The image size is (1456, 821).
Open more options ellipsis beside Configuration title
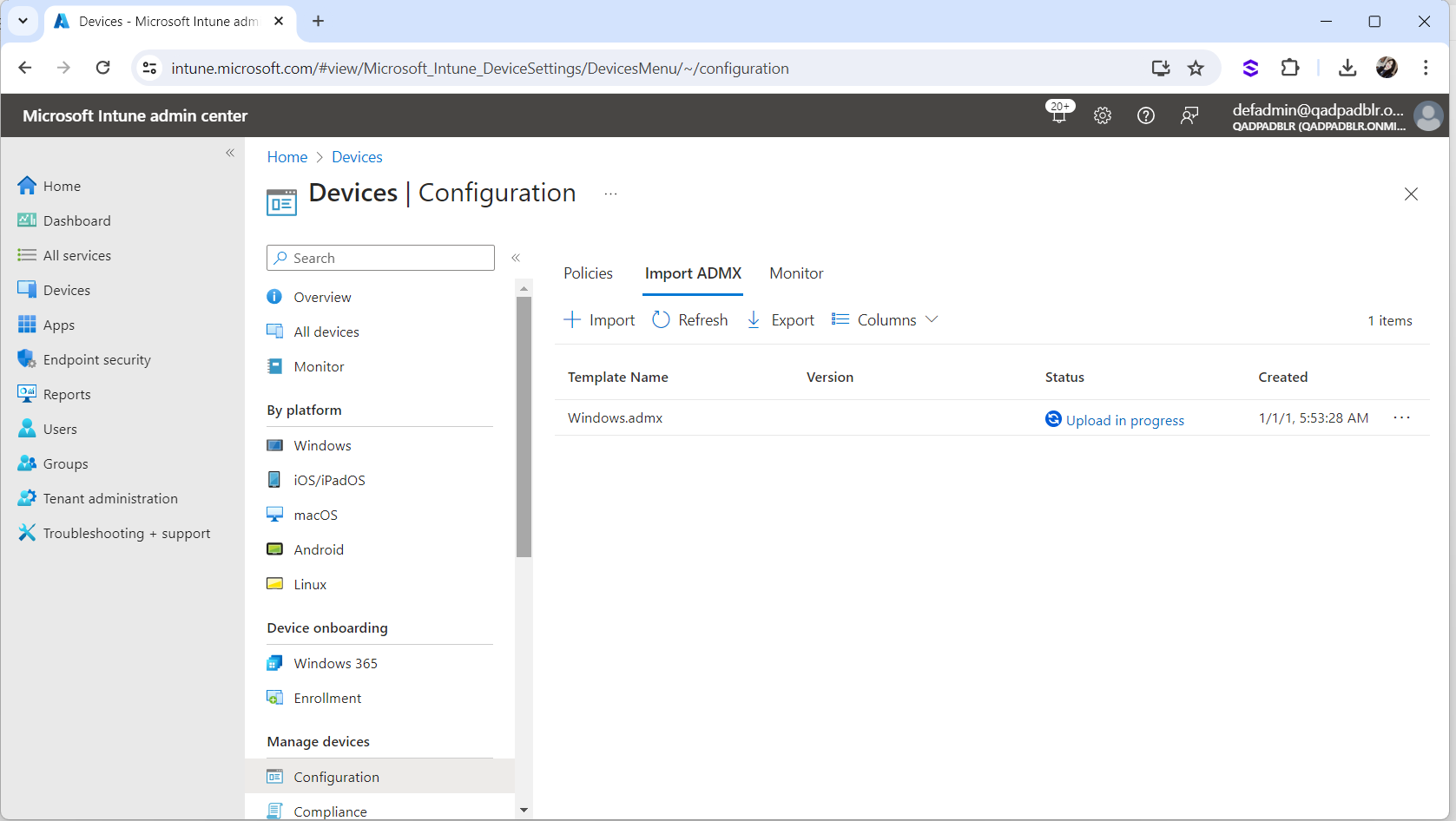pyautogui.click(x=611, y=194)
